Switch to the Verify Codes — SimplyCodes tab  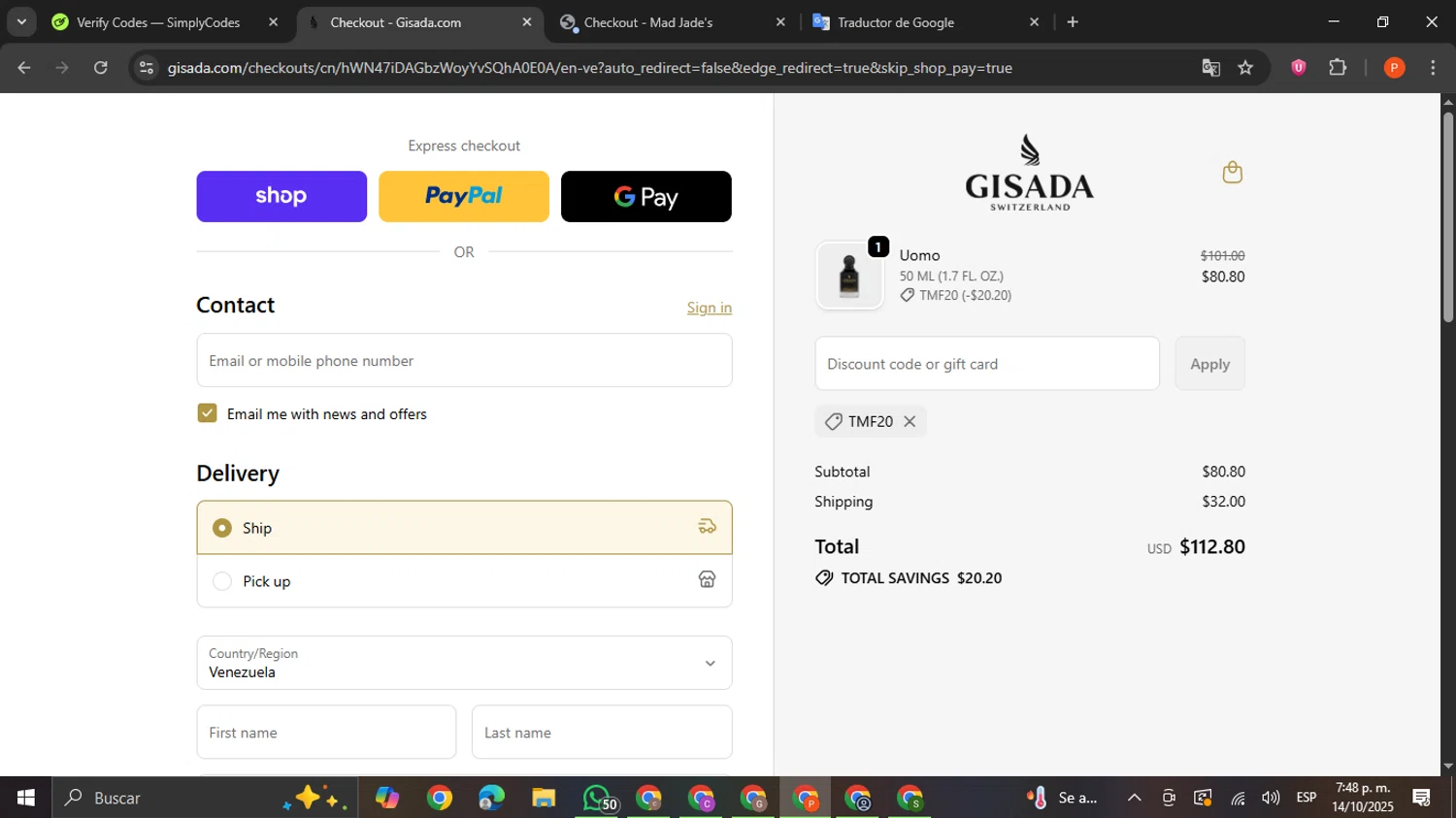tap(157, 22)
